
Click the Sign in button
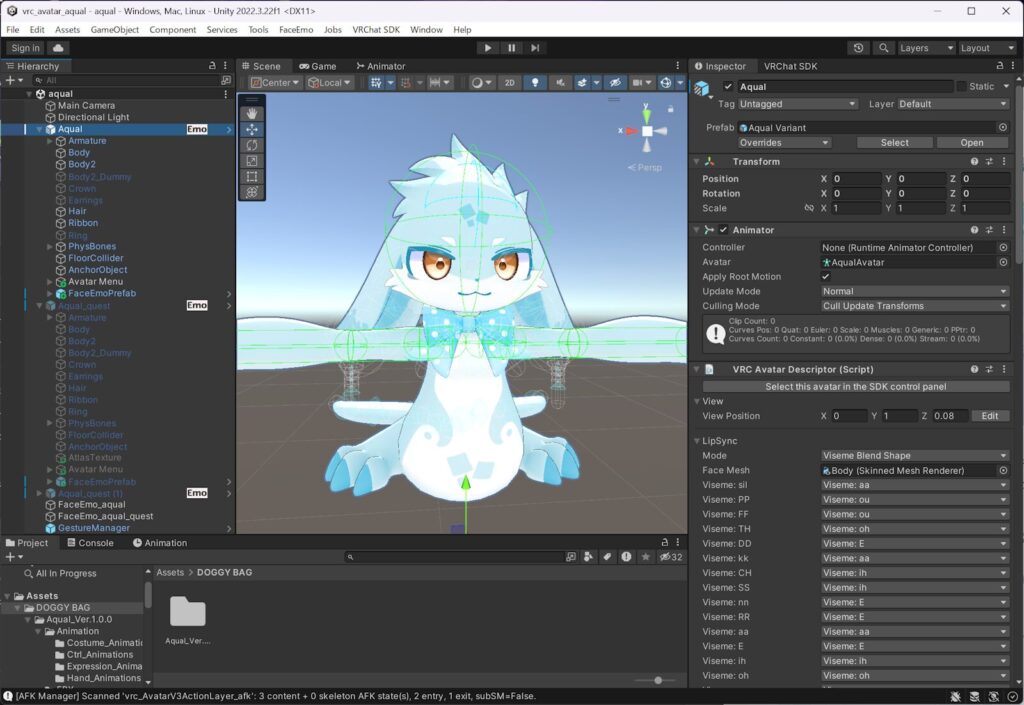[25, 48]
